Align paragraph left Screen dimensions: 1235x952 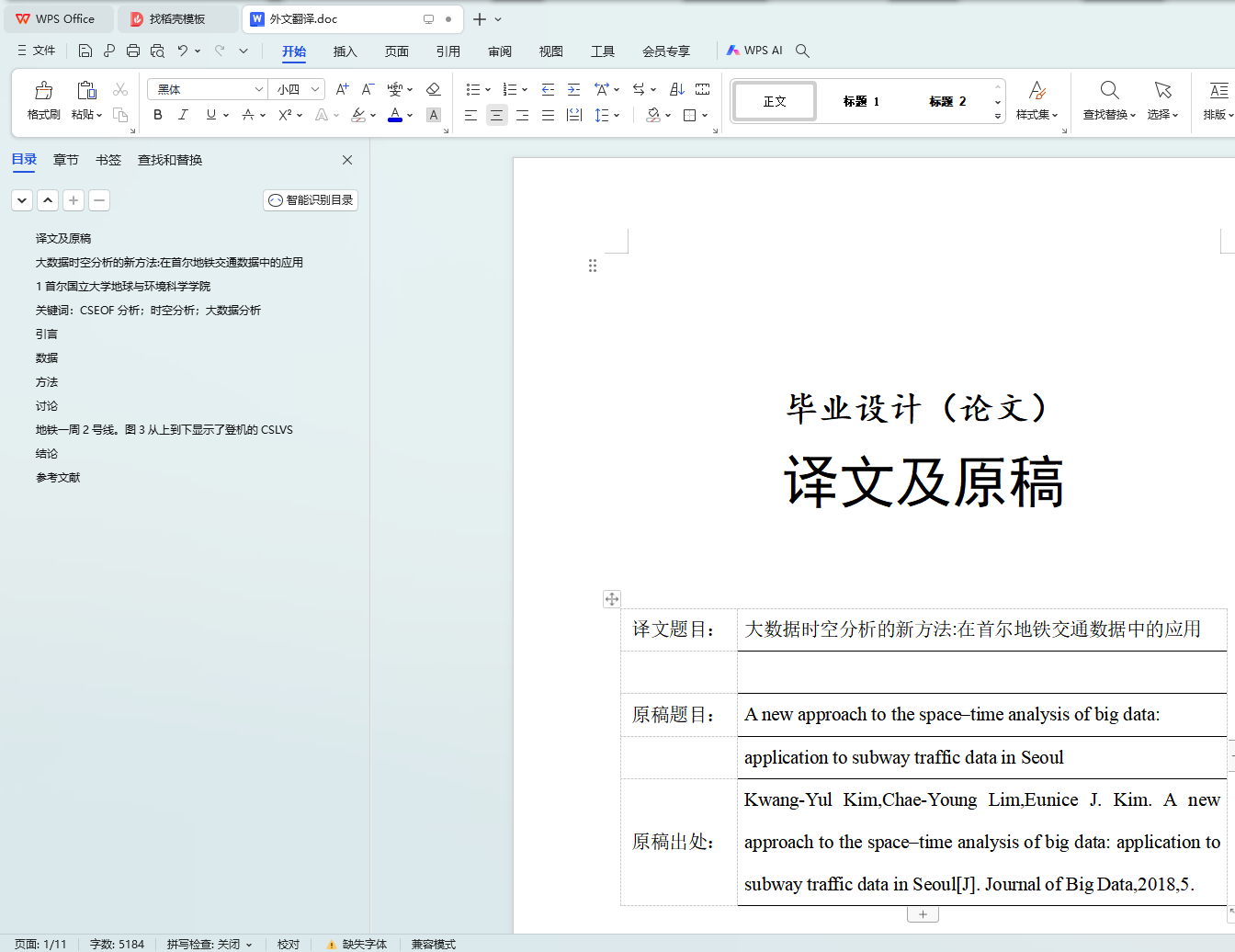click(x=470, y=115)
